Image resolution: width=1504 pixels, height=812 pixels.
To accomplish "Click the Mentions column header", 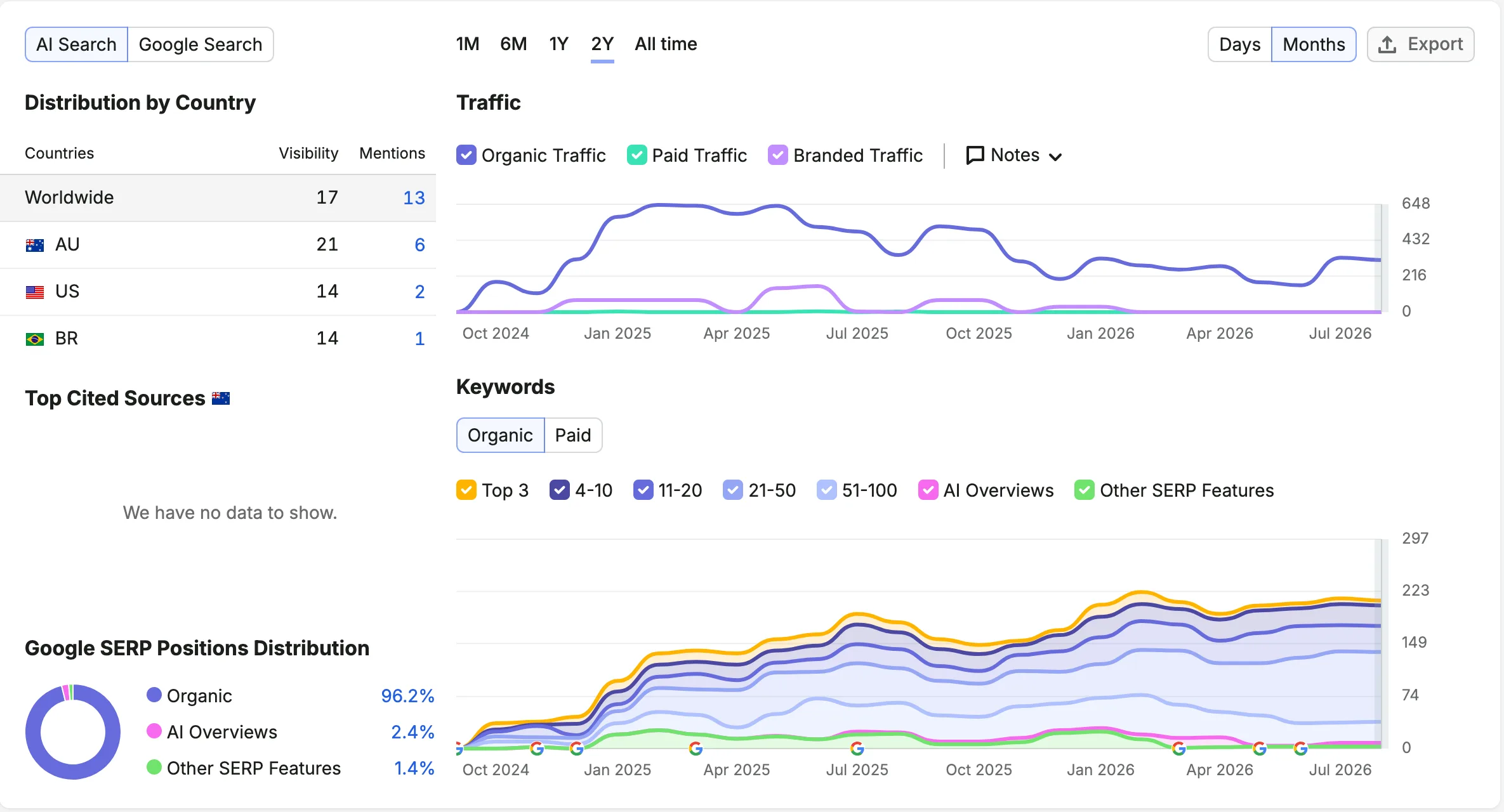I will (392, 154).
